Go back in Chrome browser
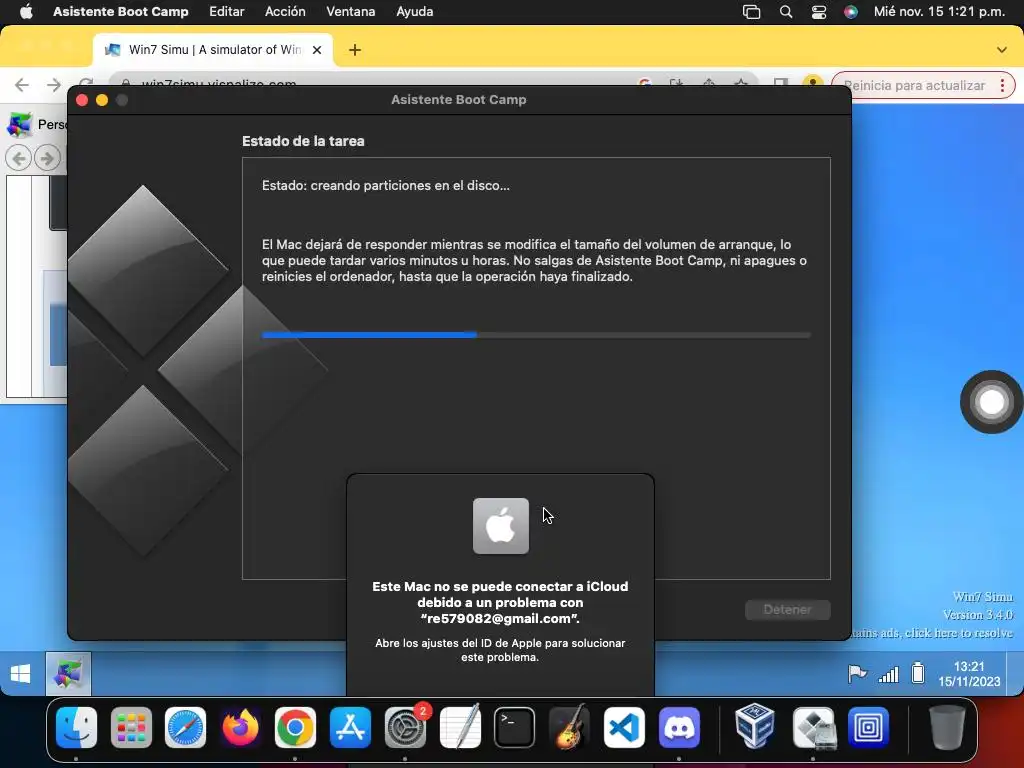Image resolution: width=1024 pixels, height=768 pixels. (22, 85)
